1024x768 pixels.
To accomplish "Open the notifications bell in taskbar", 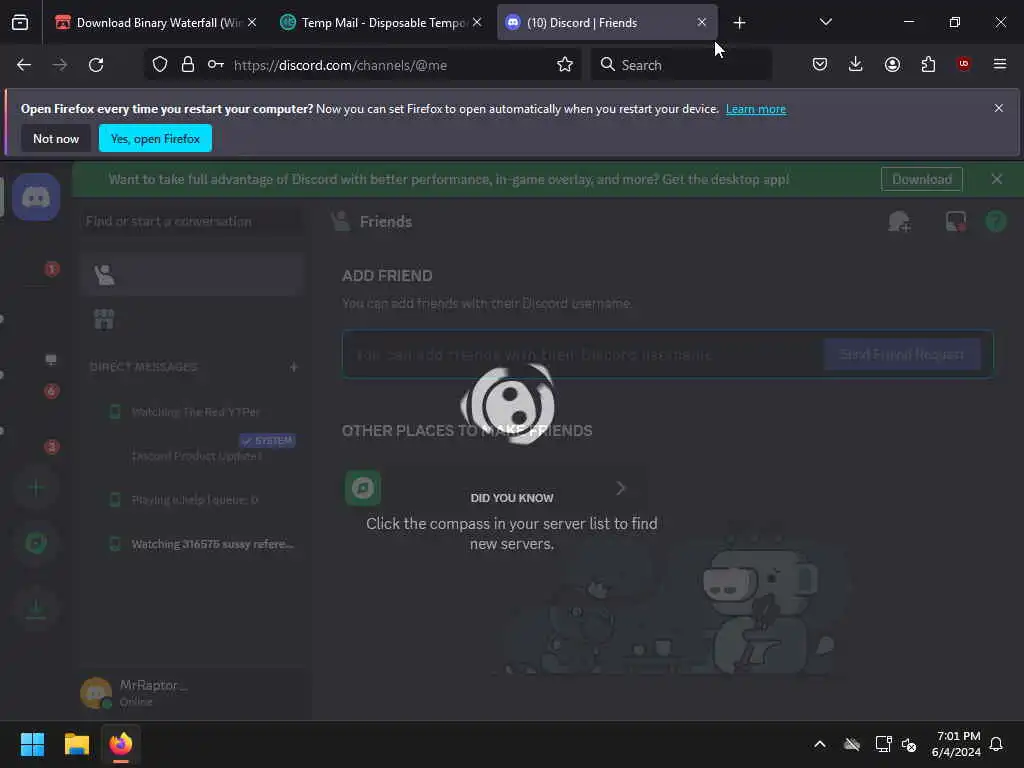I will click(x=996, y=744).
